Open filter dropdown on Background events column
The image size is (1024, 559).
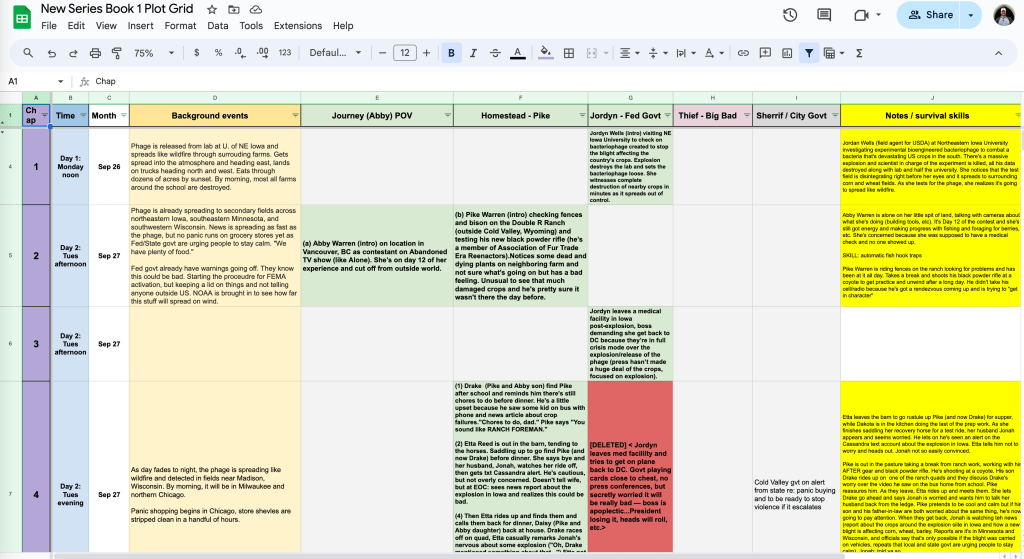pos(294,116)
